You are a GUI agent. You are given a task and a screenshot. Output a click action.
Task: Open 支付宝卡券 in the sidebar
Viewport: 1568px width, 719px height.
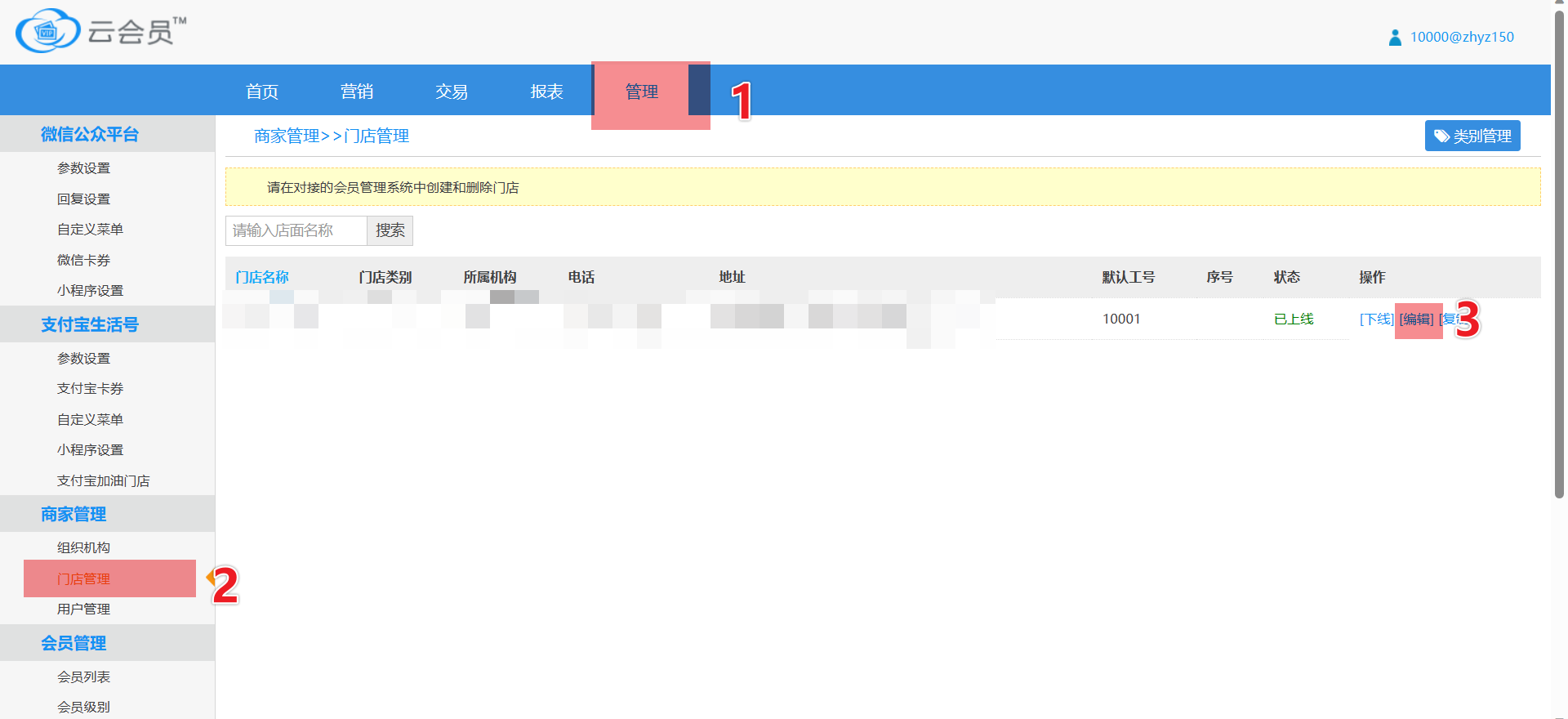tap(90, 388)
